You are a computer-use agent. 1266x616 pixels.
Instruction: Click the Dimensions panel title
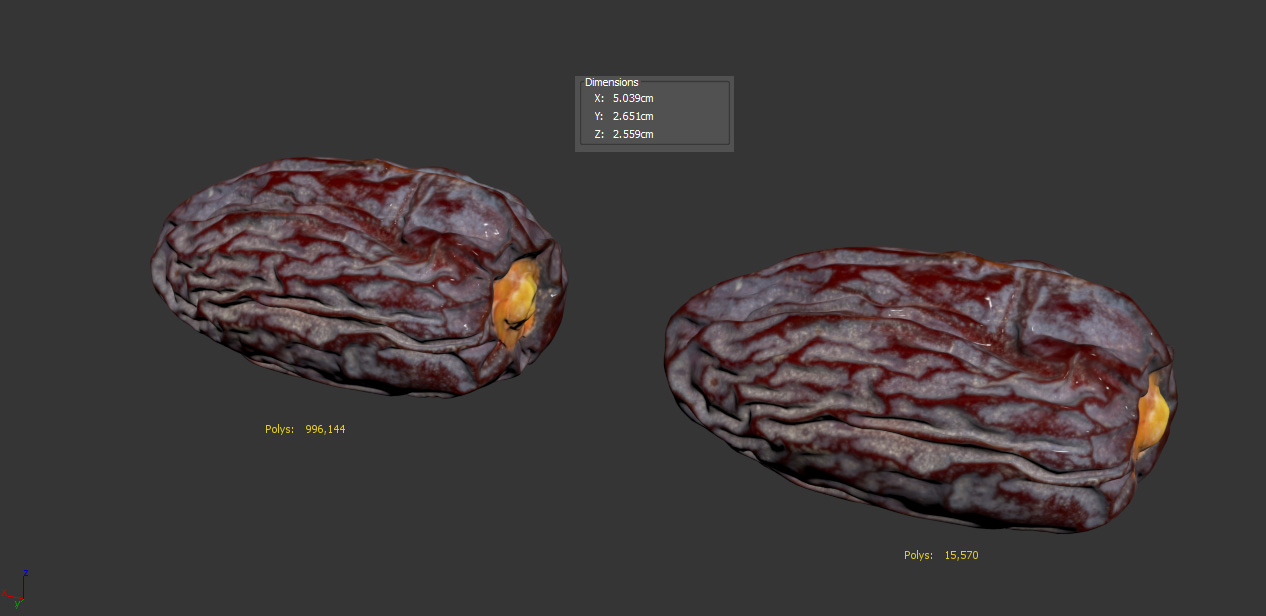[611, 82]
